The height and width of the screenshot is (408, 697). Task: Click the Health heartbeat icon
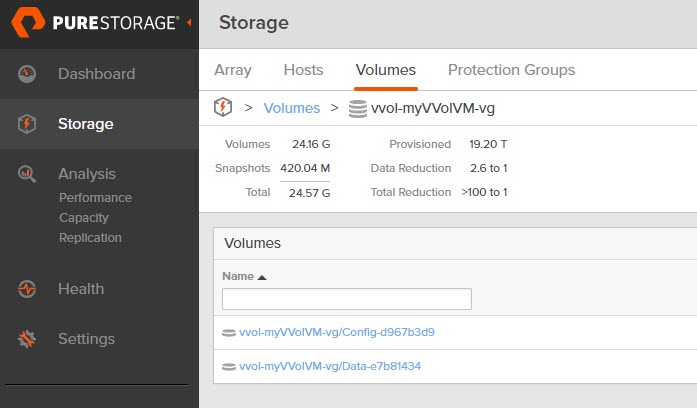tap(27, 289)
